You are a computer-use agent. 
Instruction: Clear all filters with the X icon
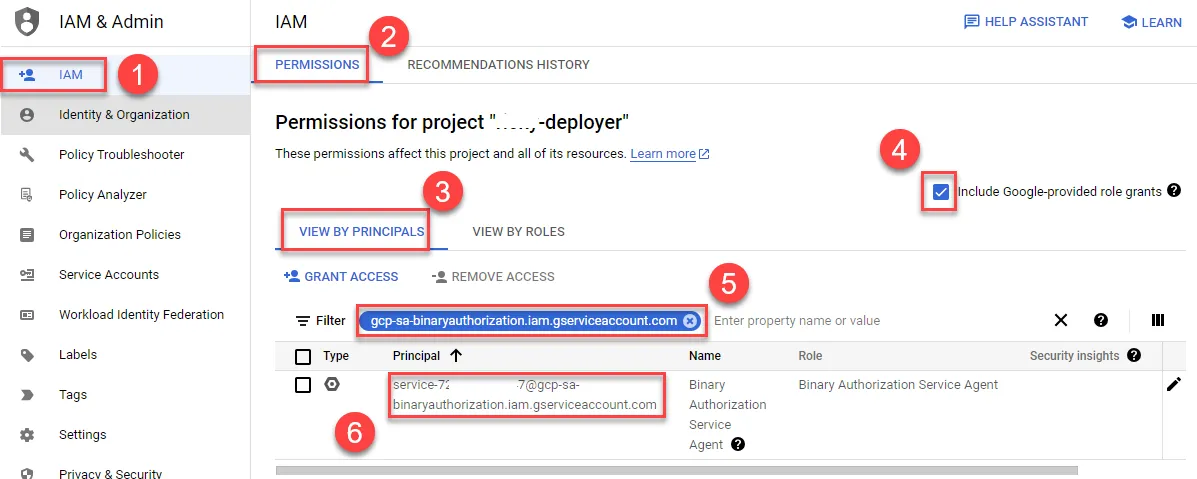[1060, 320]
